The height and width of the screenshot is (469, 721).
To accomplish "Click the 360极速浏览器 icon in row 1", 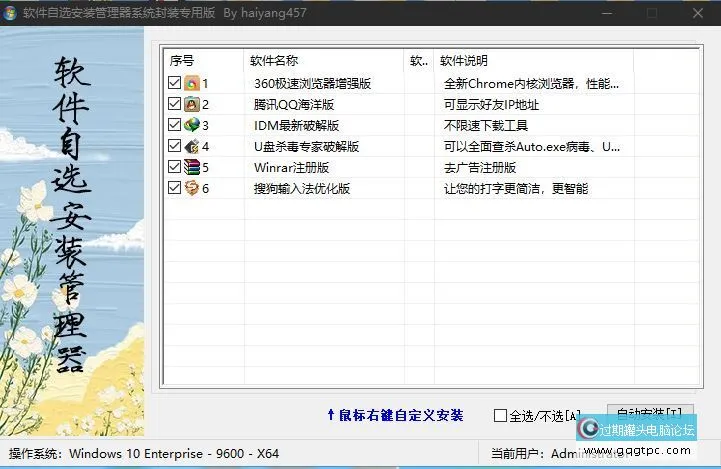I will coord(192,83).
